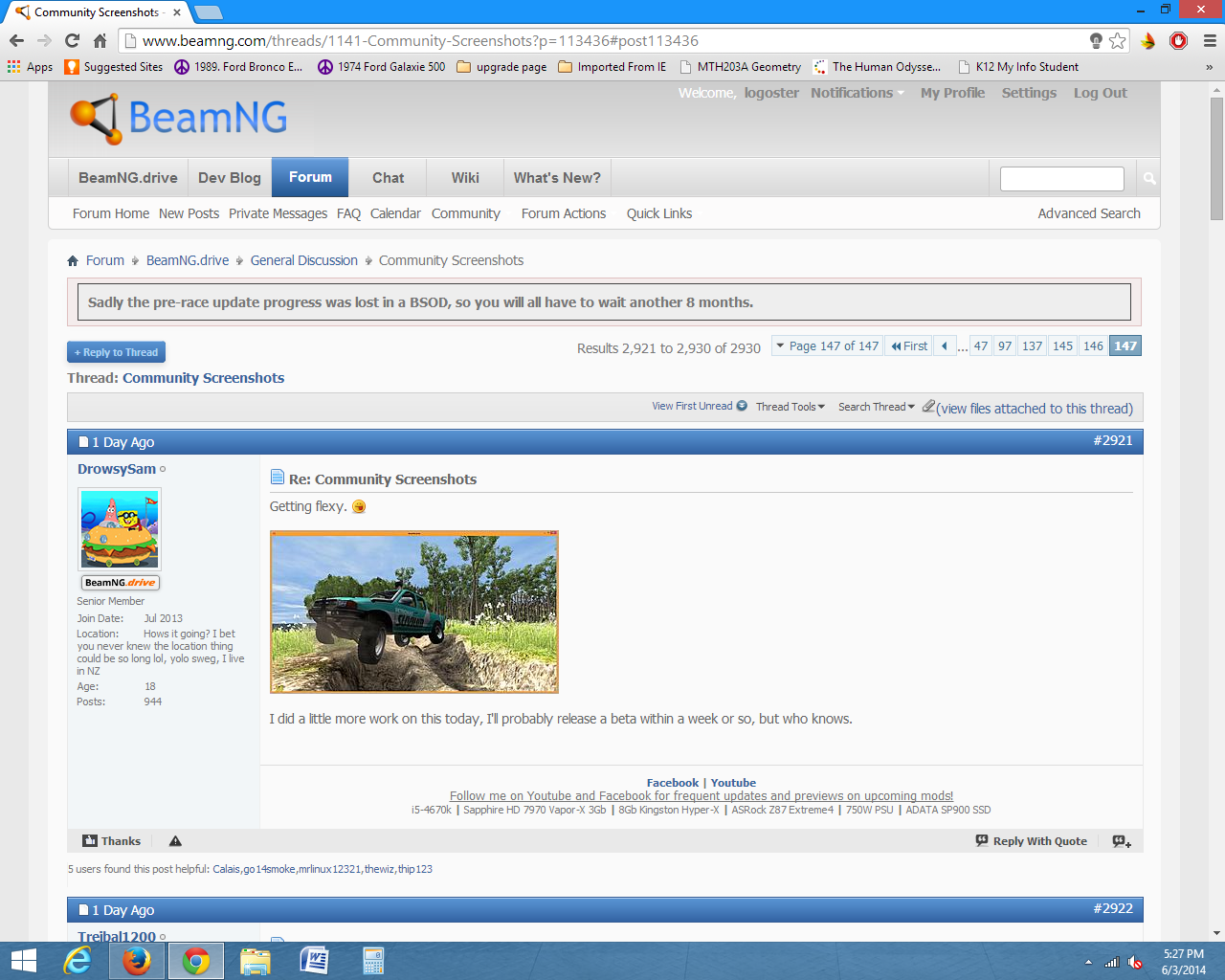Open the Wiki tab
The height and width of the screenshot is (980, 1225).
tap(465, 178)
